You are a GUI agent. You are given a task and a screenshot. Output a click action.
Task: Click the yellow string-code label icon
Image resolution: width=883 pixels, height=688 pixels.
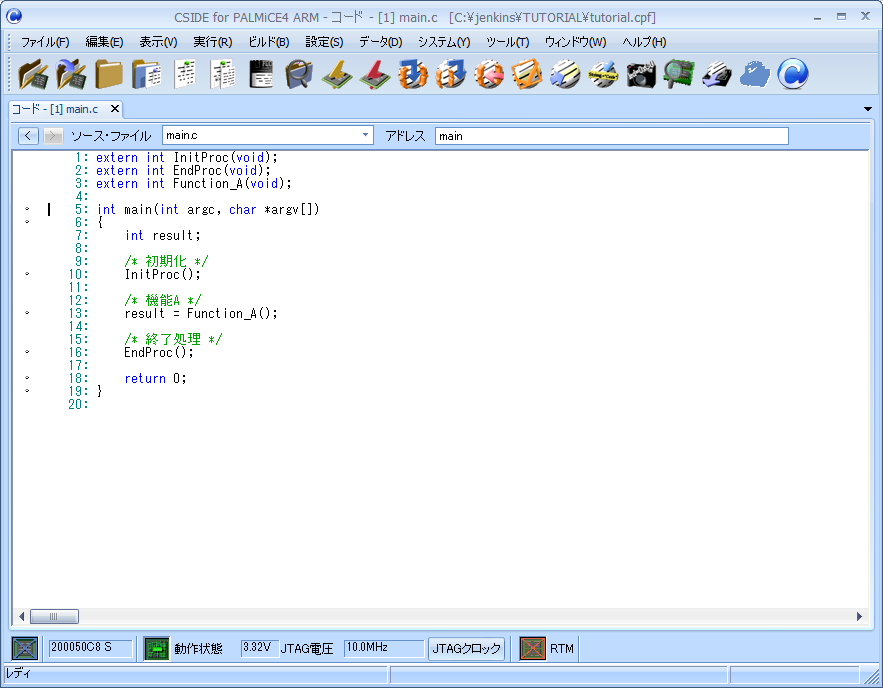(603, 74)
